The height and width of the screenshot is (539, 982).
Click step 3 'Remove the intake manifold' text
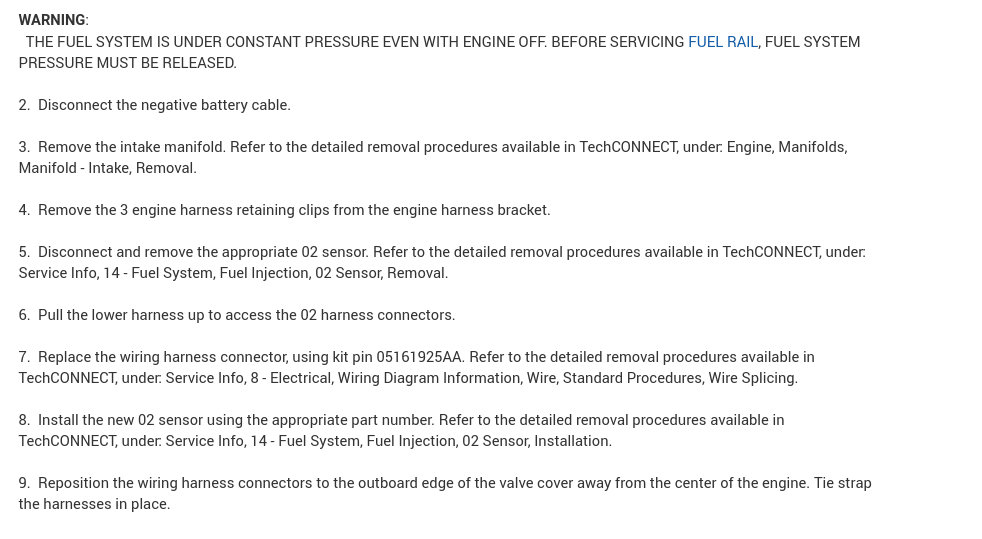click(x=132, y=147)
